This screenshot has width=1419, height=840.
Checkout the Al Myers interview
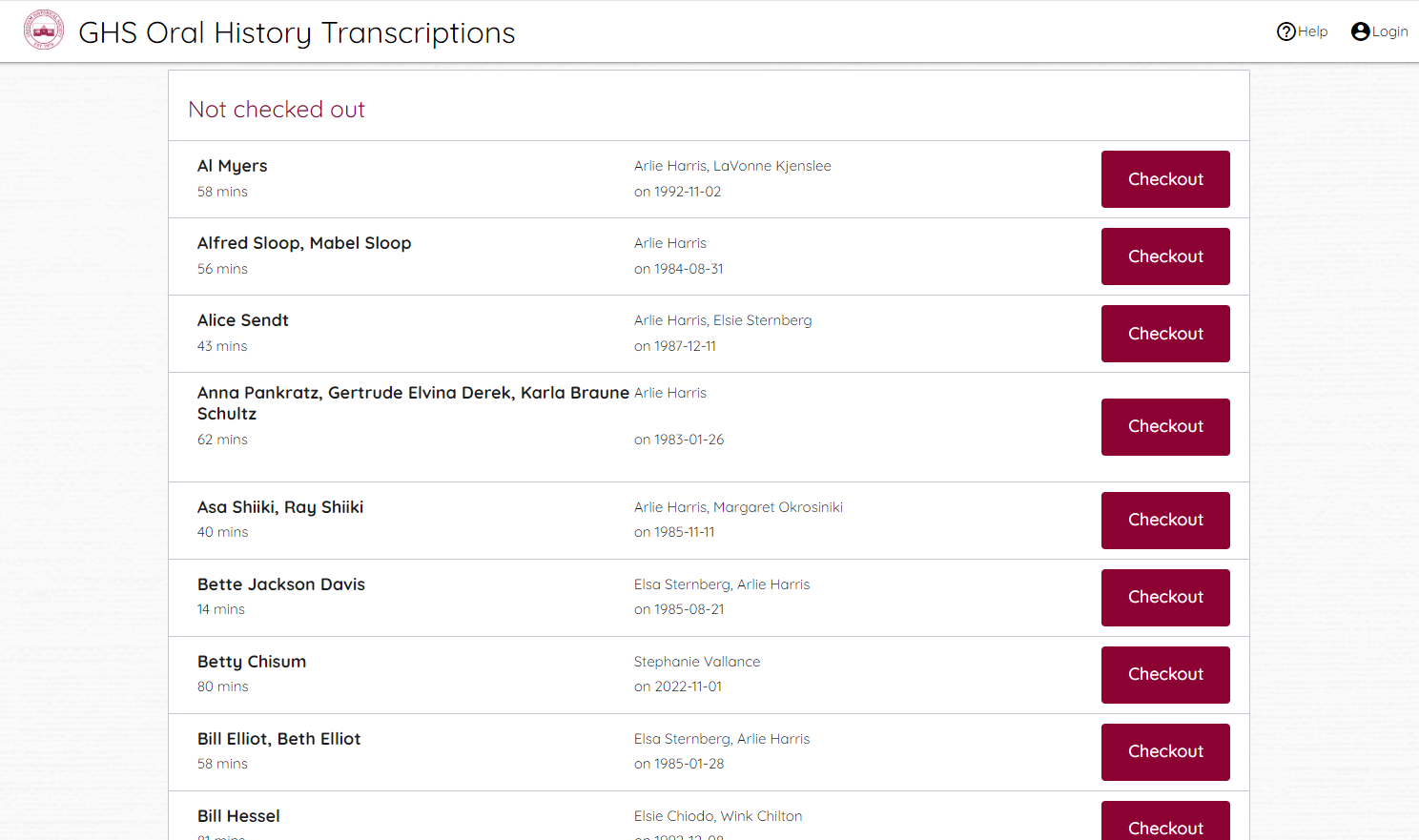[x=1164, y=179]
